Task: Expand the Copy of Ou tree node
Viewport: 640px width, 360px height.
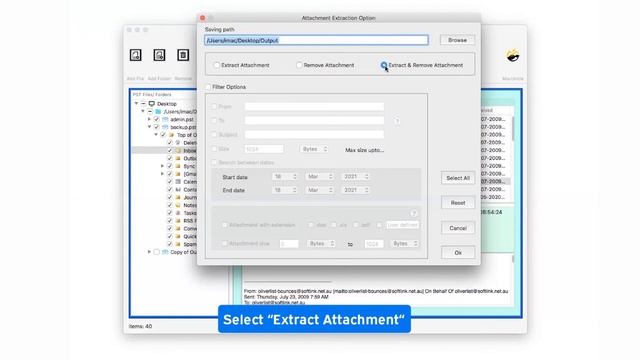Action: [x=149, y=252]
